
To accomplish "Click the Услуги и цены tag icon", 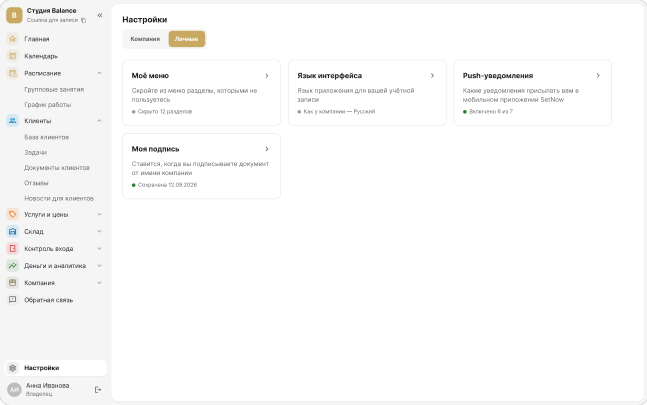I will 13,214.
